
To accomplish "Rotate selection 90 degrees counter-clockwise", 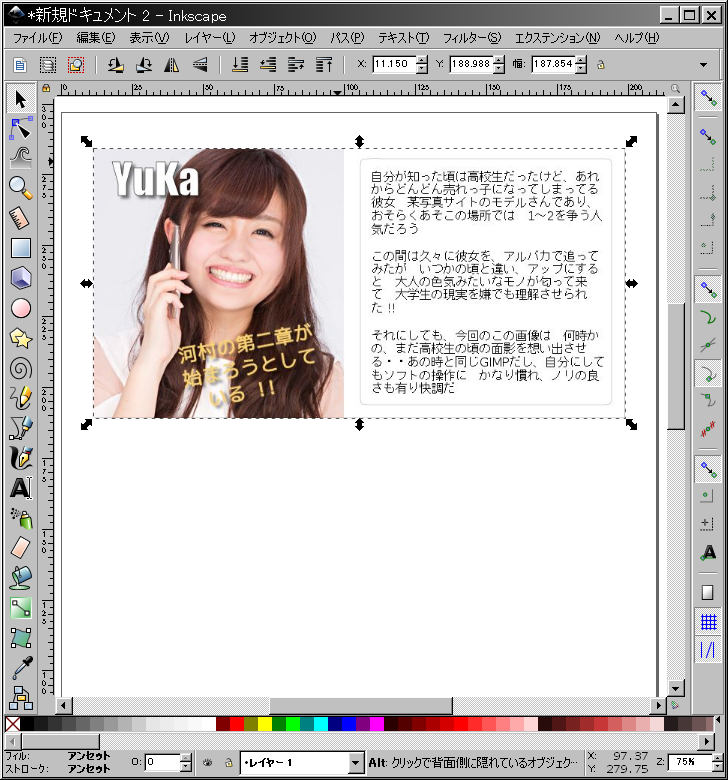I will pos(115,65).
